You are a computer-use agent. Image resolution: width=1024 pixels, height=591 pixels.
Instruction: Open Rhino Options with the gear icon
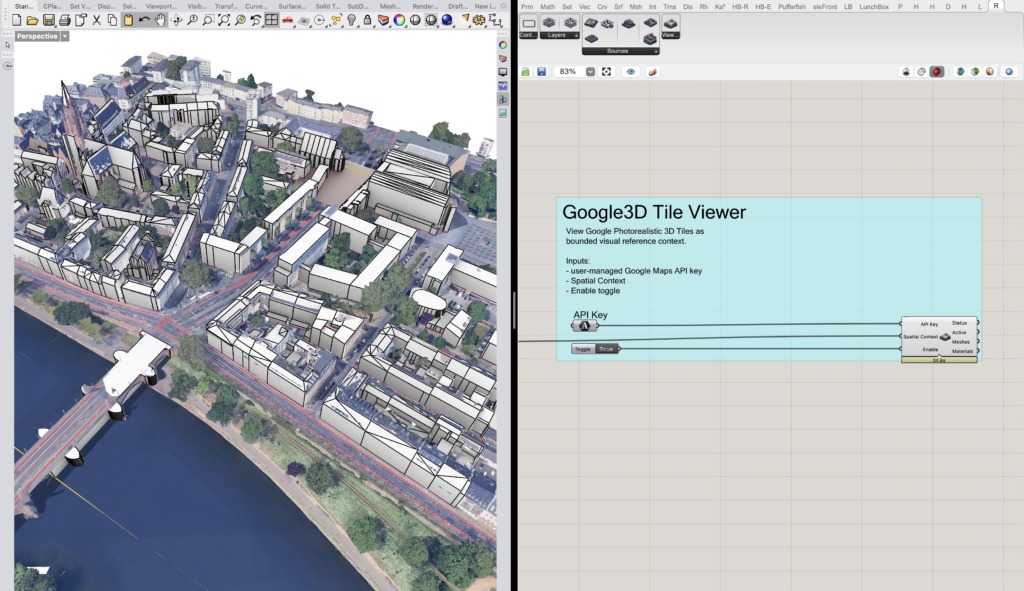pos(479,20)
